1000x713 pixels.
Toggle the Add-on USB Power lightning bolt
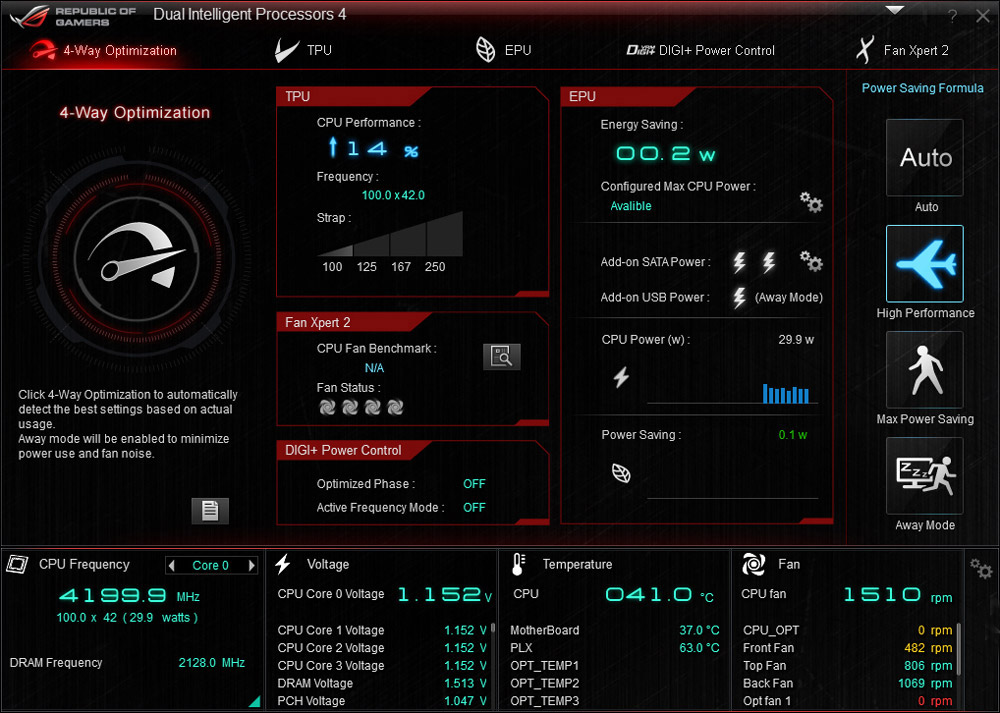pyautogui.click(x=740, y=297)
